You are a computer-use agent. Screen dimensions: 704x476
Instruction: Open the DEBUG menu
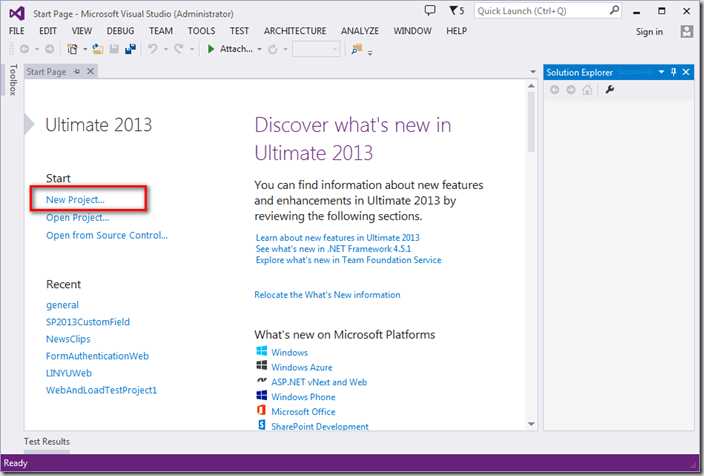120,31
